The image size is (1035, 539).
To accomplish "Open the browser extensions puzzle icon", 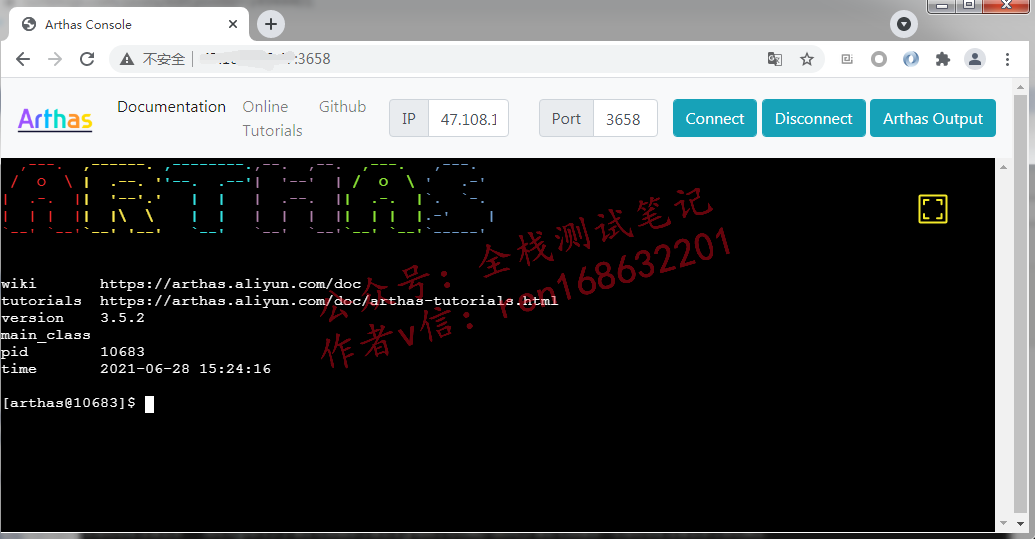I will tap(943, 59).
